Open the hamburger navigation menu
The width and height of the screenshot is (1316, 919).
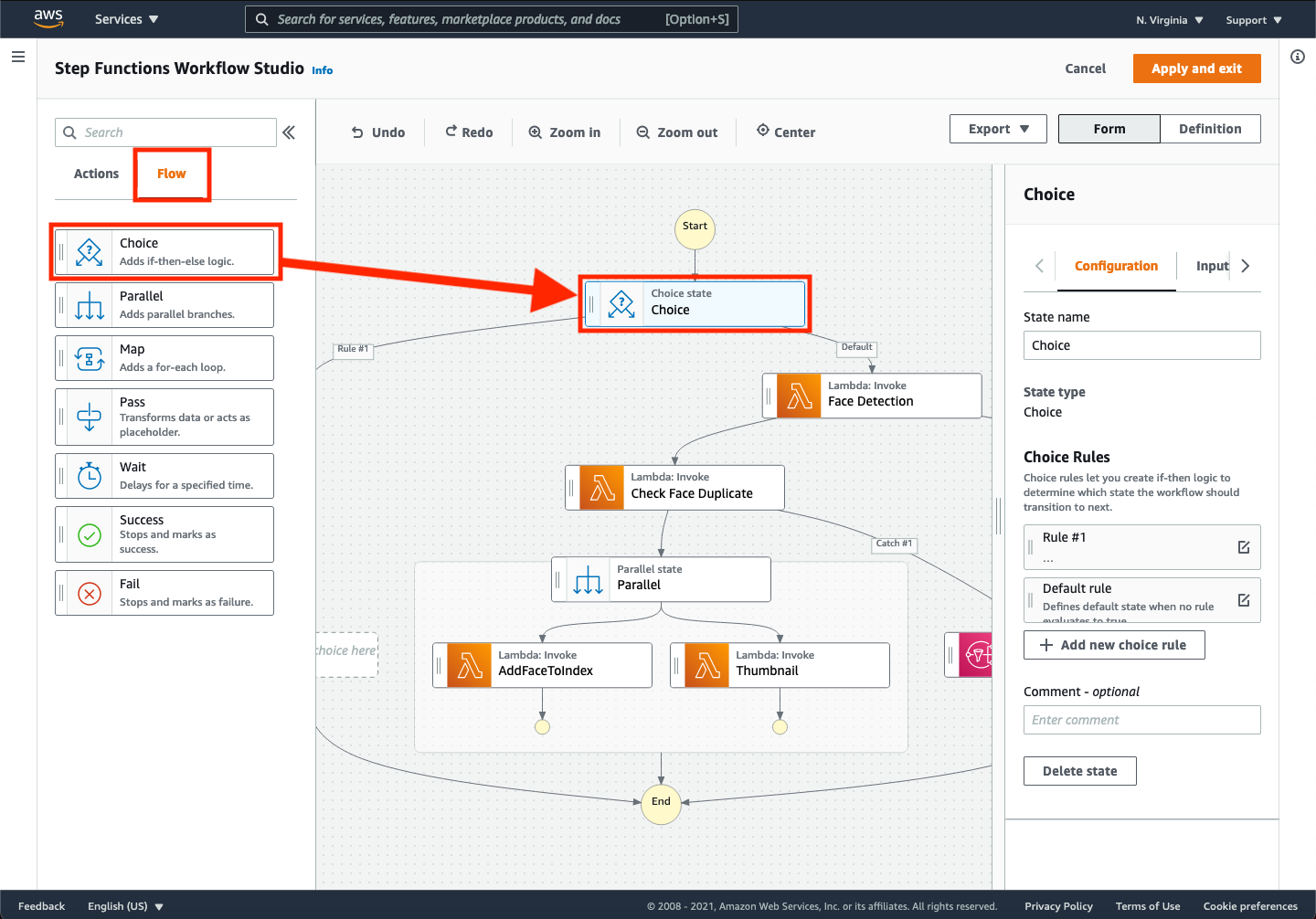17,57
